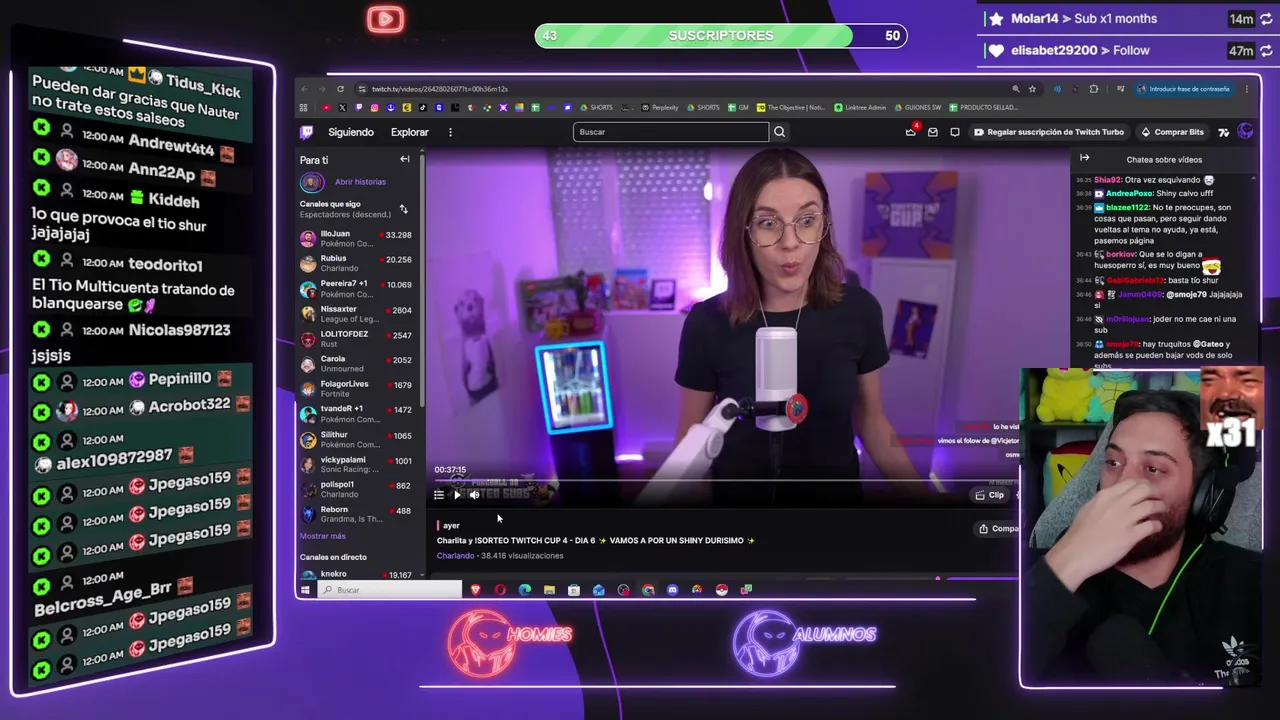
Task: Click the Comprar Bits button
Action: coord(1172,132)
